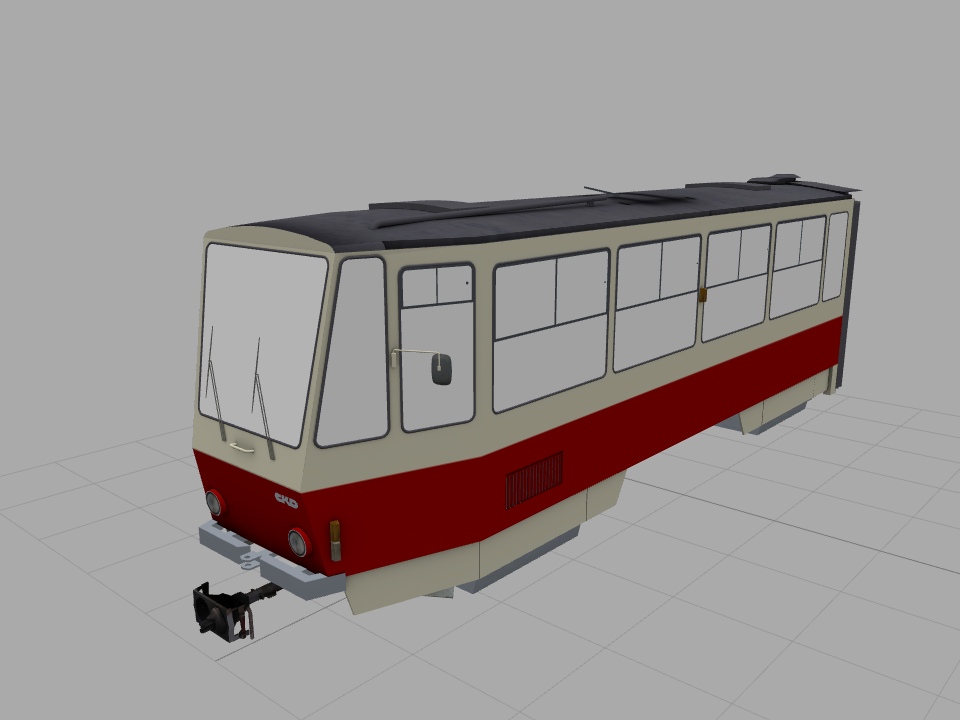Click the orange turn signal at front corner
The height and width of the screenshot is (720, 960).
(x=335, y=541)
